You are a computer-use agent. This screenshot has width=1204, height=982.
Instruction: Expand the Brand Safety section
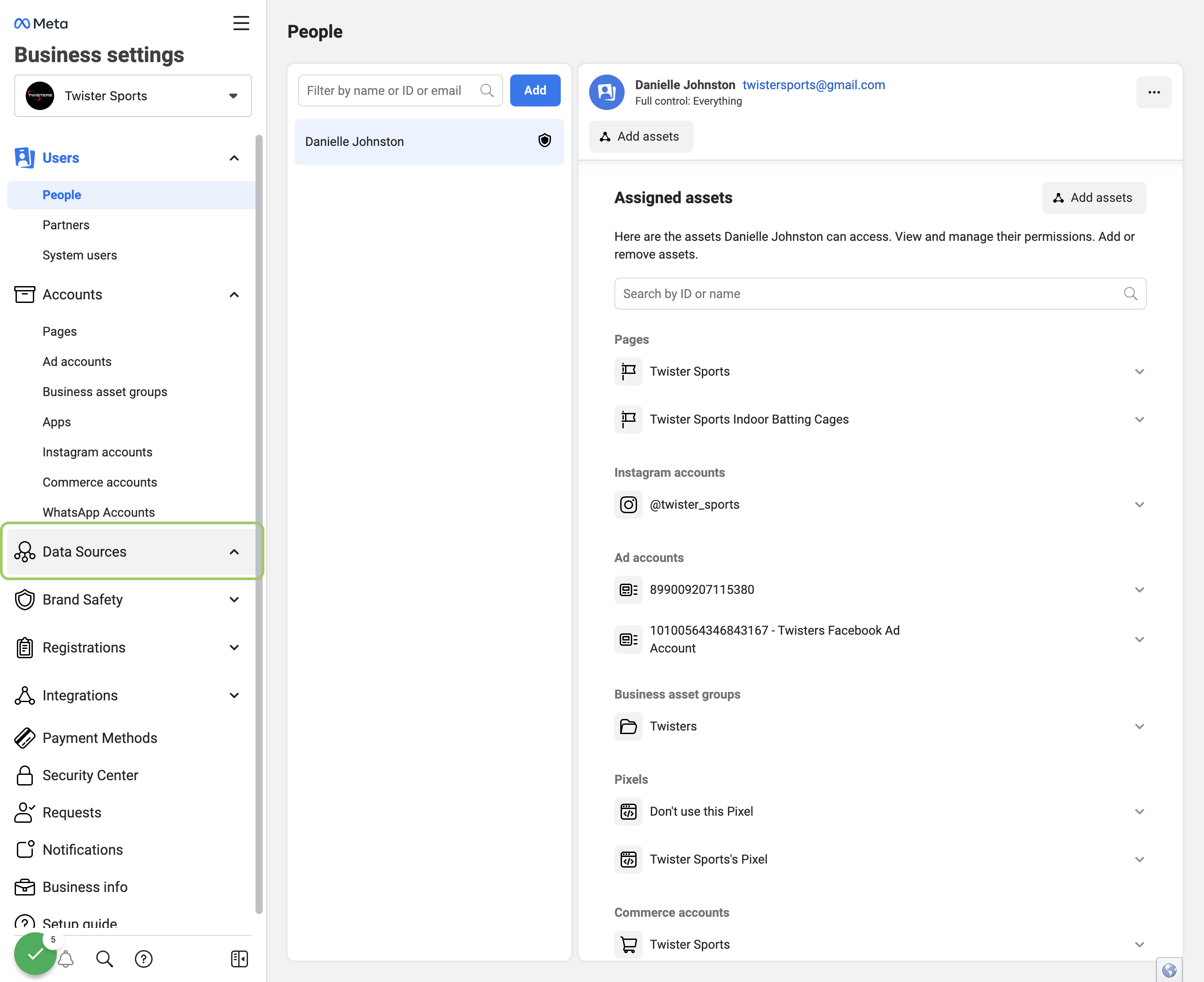[x=234, y=600]
